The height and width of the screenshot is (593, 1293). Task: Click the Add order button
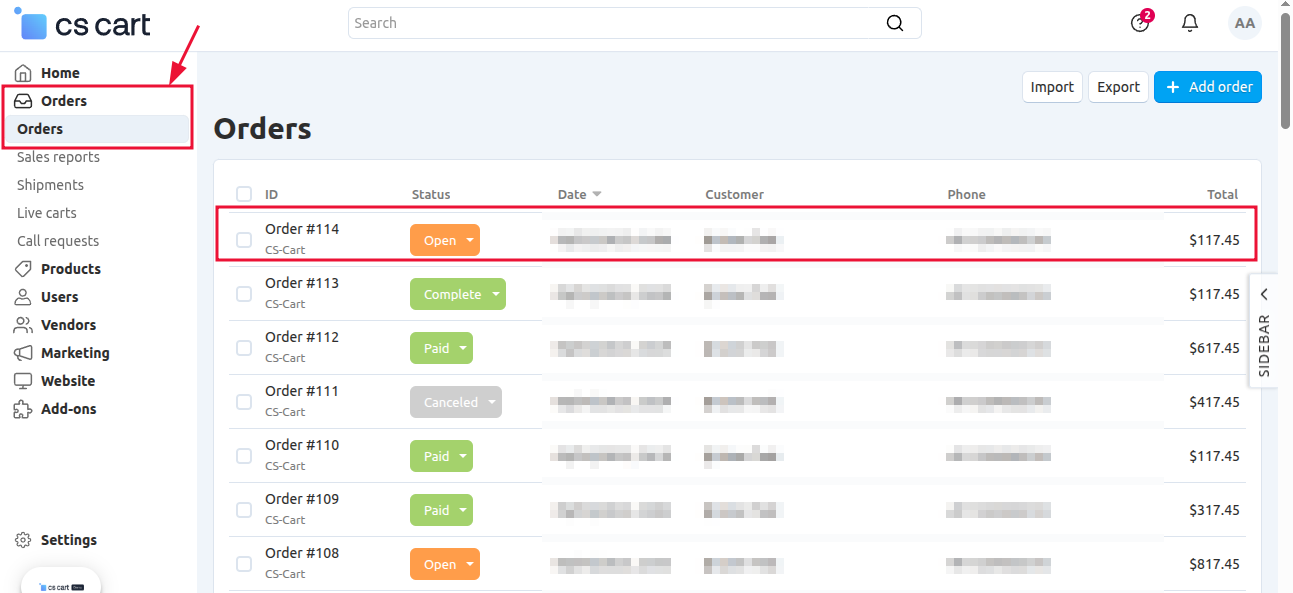click(1207, 87)
